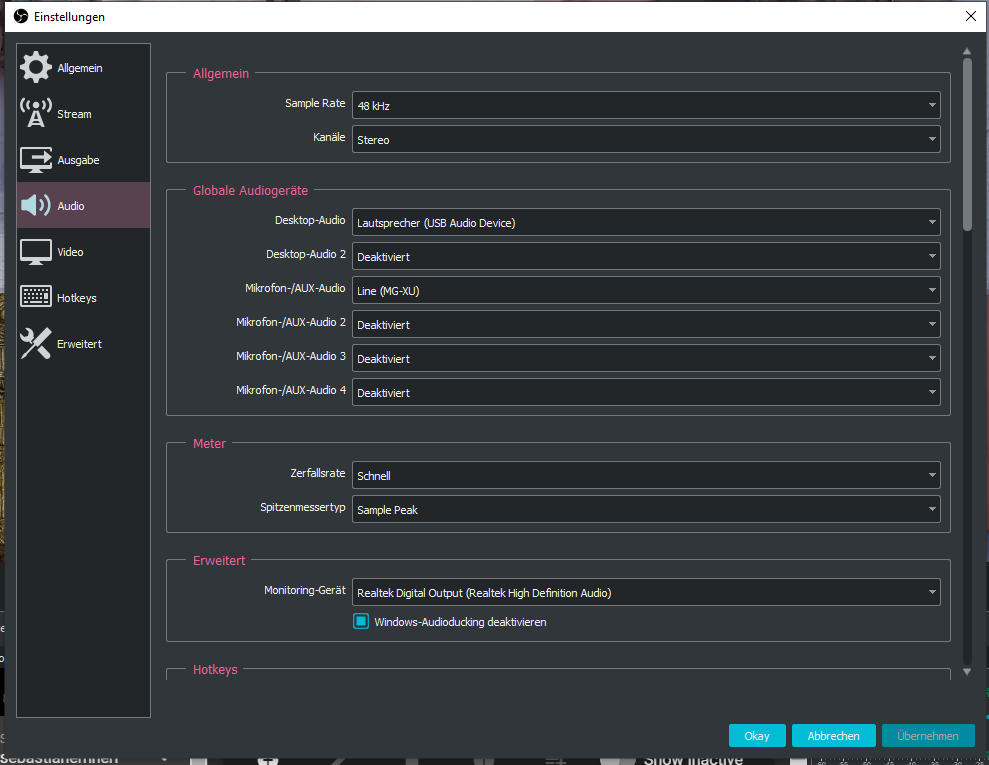
Task: Open Video settings via monitor icon
Action: tap(36, 252)
